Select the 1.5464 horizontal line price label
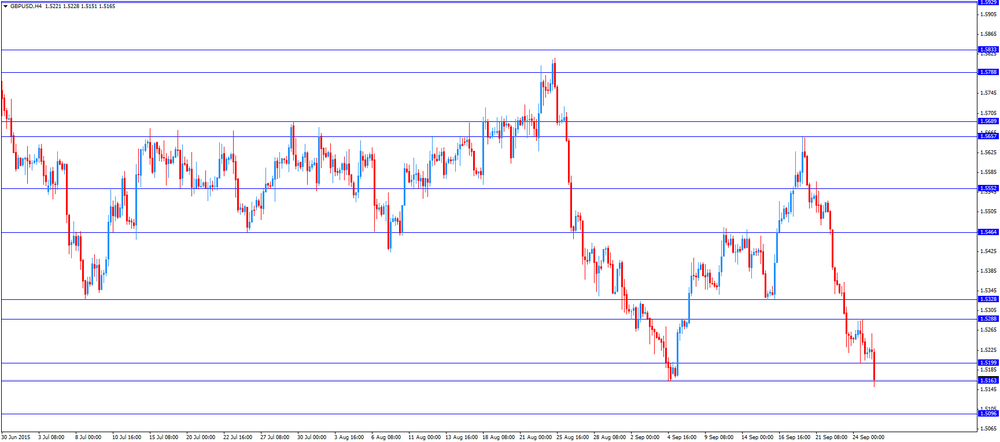 987,232
